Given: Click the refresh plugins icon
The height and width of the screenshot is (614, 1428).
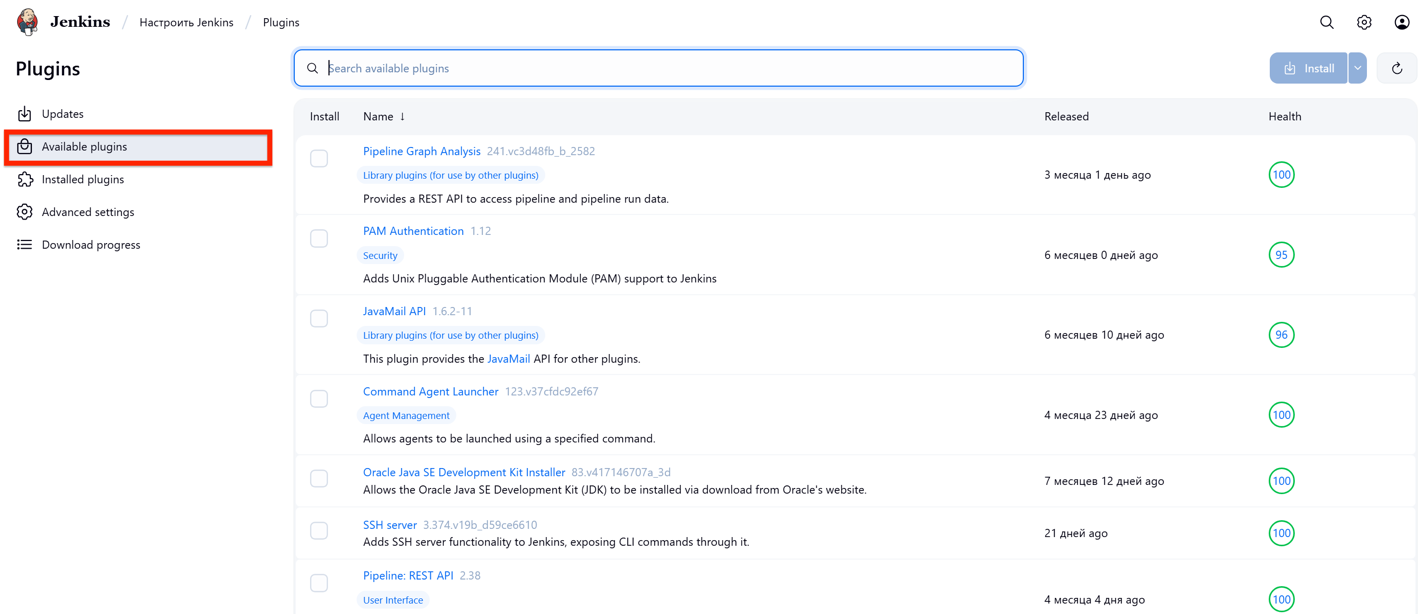Looking at the screenshot, I should click(x=1397, y=68).
